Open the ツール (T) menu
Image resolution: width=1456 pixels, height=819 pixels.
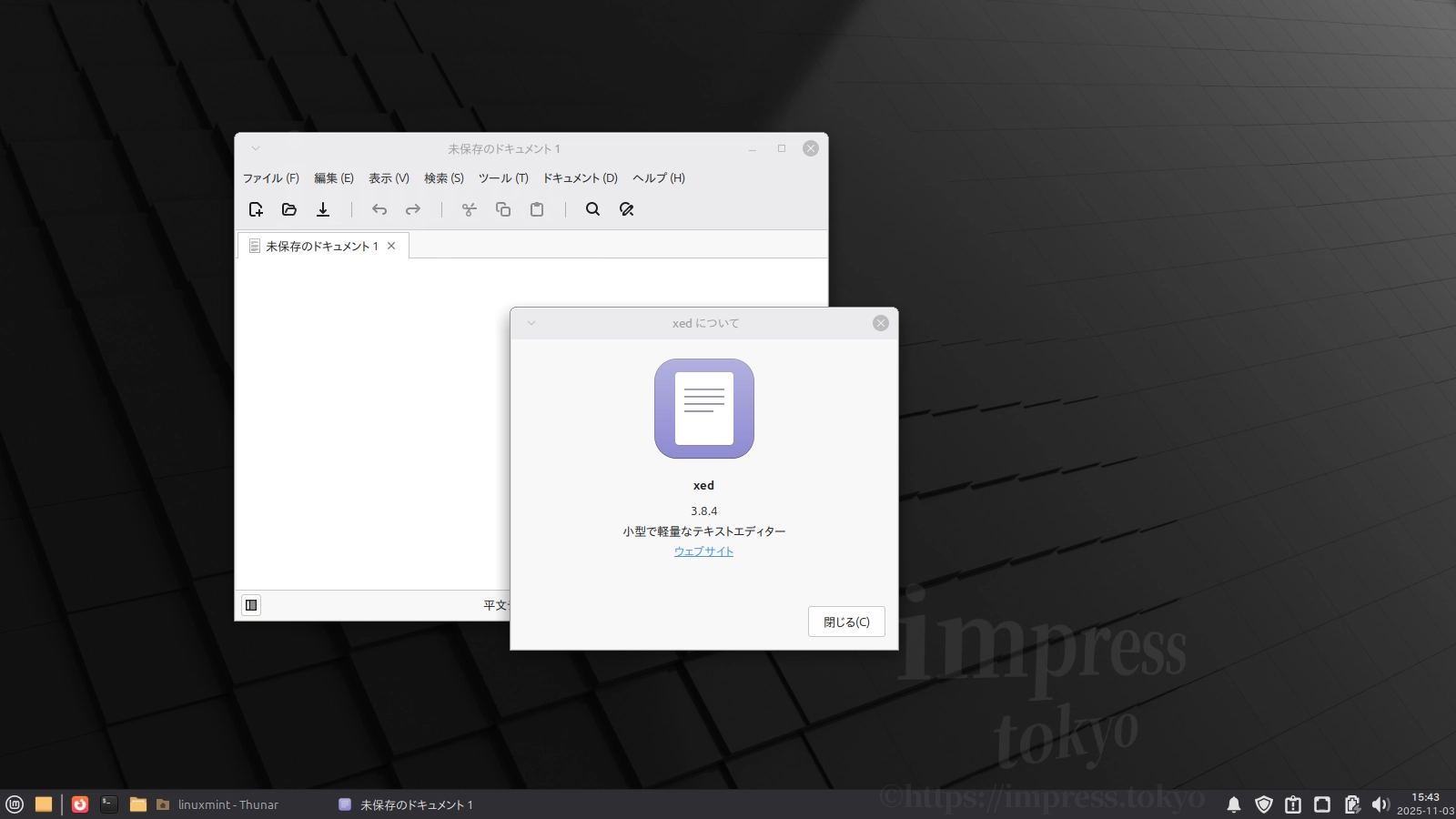point(503,178)
